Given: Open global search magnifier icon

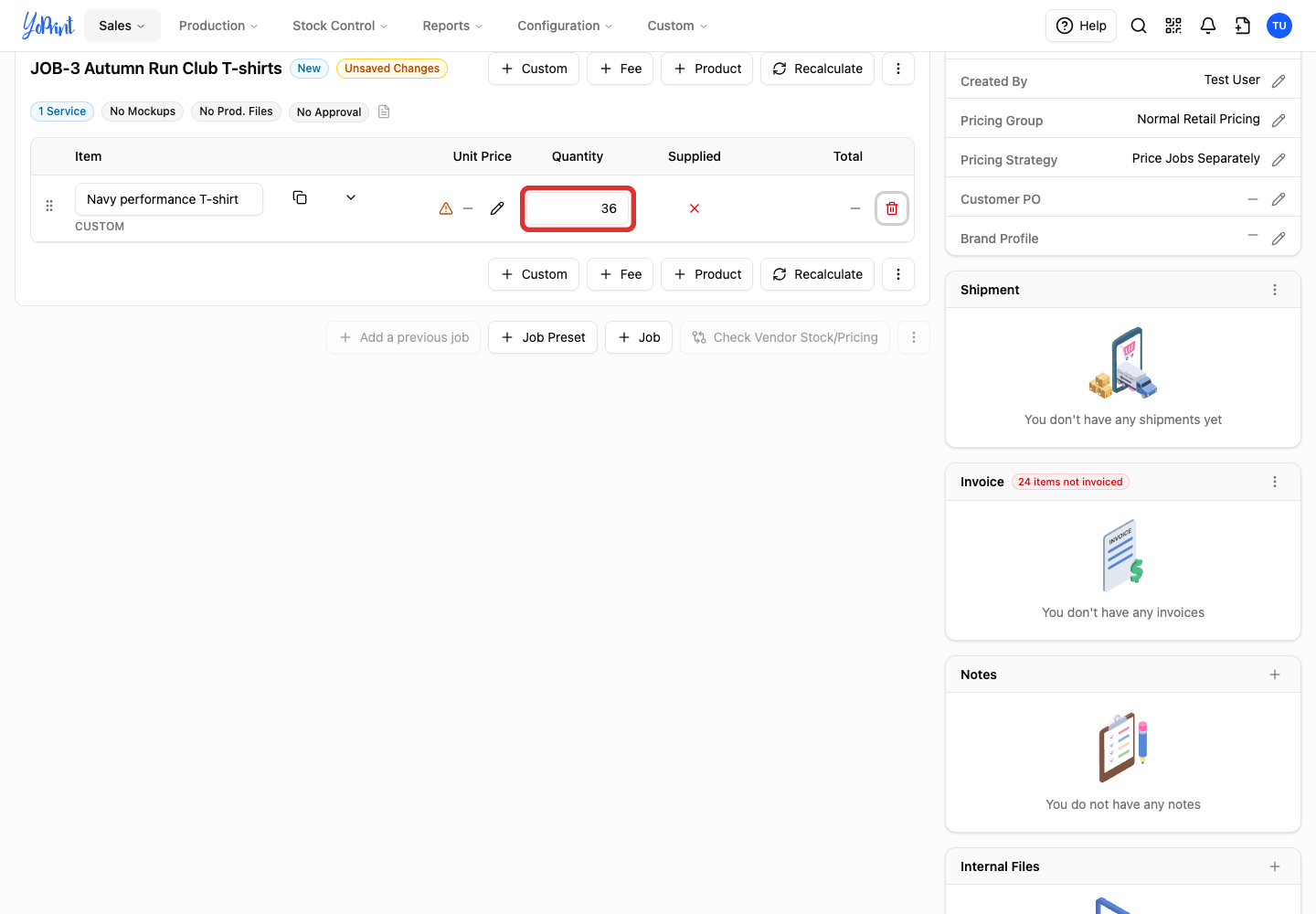Looking at the screenshot, I should [1139, 26].
